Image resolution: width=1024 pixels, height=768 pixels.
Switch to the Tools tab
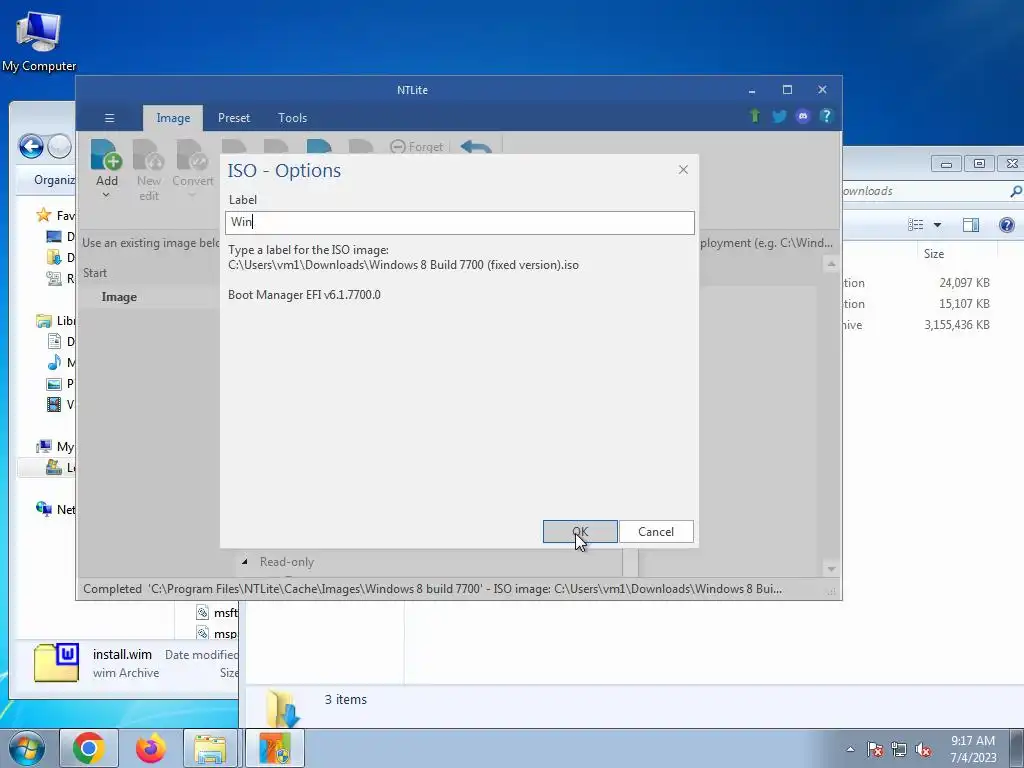click(x=293, y=118)
